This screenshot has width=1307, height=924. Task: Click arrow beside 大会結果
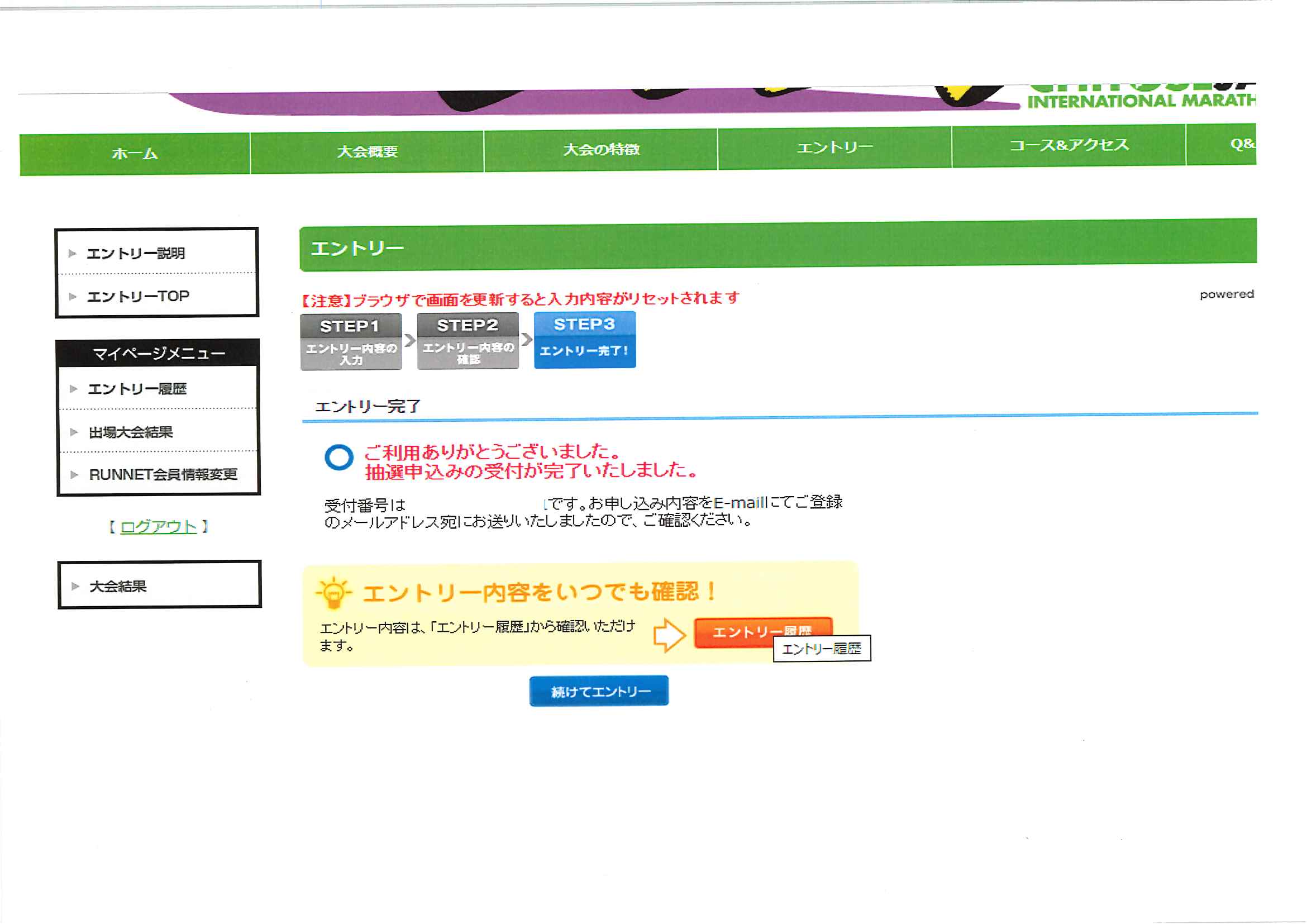75,586
